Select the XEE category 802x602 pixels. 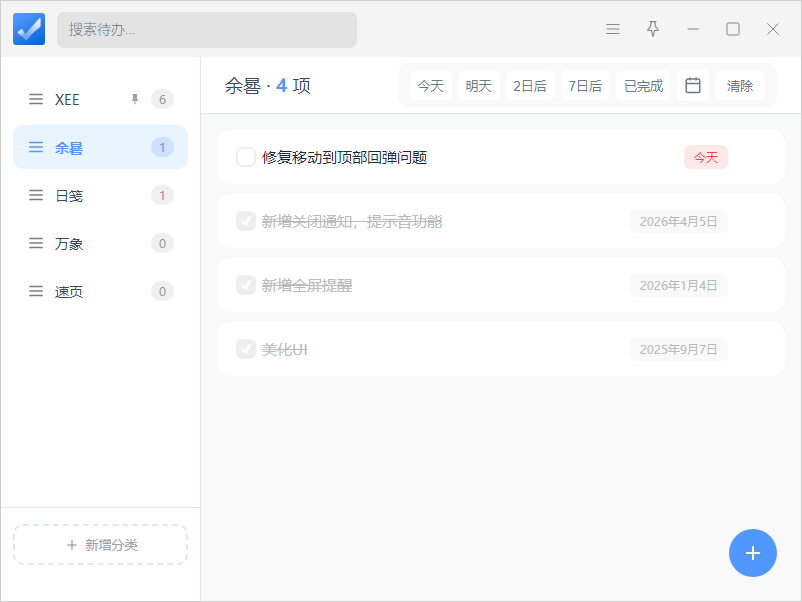(100, 99)
